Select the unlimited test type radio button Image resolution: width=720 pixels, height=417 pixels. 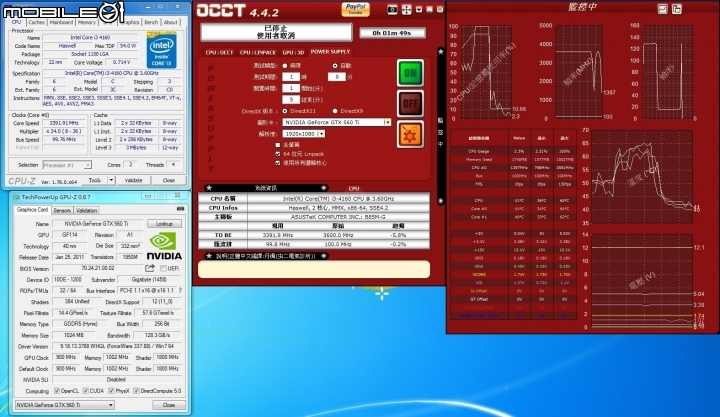[x=285, y=66]
